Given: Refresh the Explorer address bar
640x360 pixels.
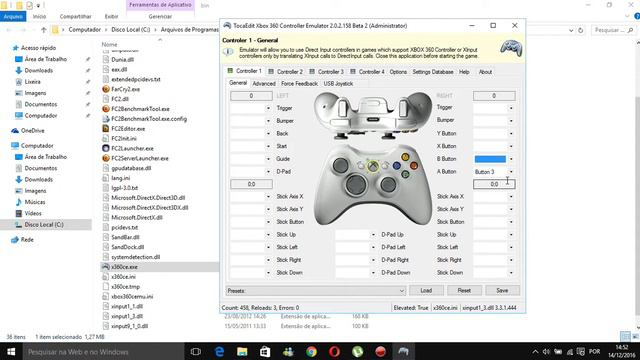Looking at the screenshot, I should coord(580,30).
